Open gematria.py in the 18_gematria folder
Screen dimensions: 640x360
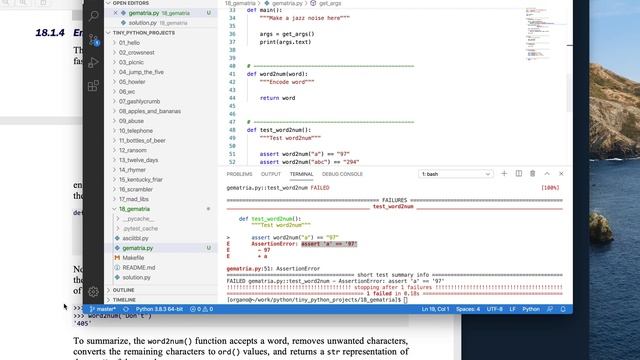(161, 248)
